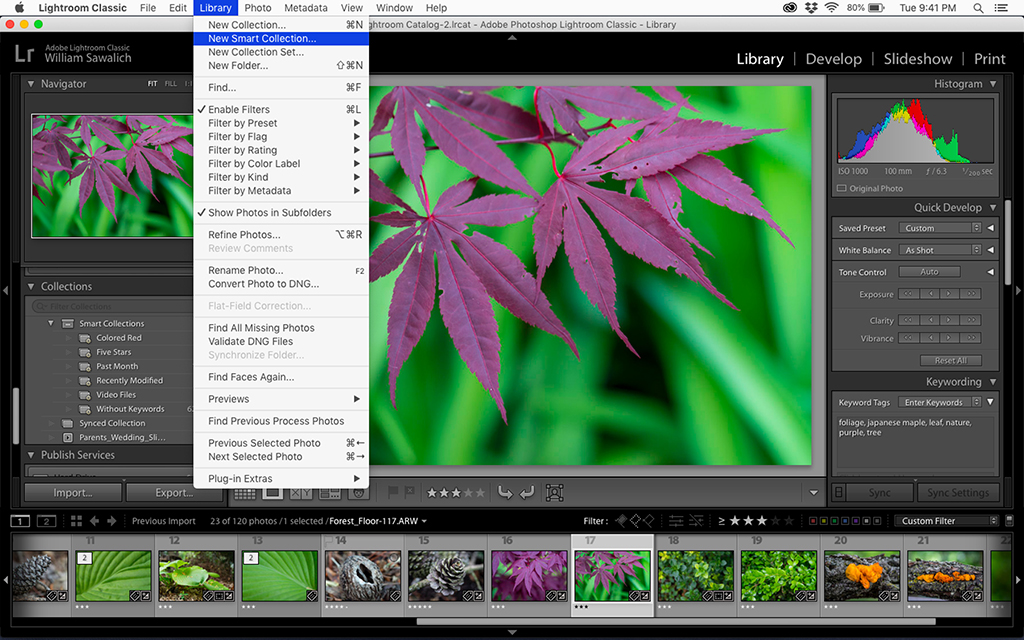Toggle Show Photos in Subfolders
The height and width of the screenshot is (640, 1024).
pyautogui.click(x=281, y=213)
